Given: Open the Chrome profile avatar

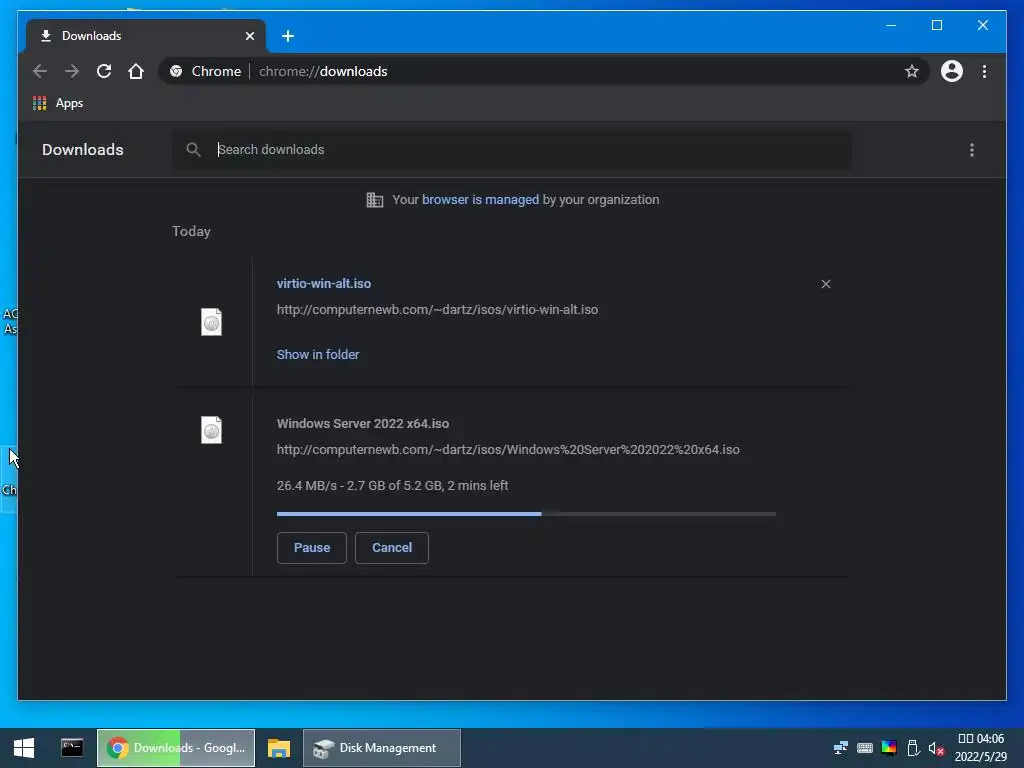Looking at the screenshot, I should (x=952, y=71).
